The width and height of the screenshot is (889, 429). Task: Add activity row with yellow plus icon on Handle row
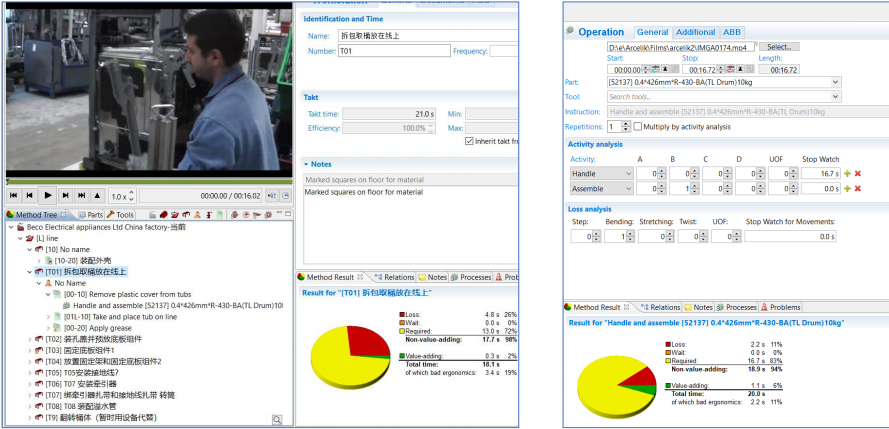(x=847, y=173)
